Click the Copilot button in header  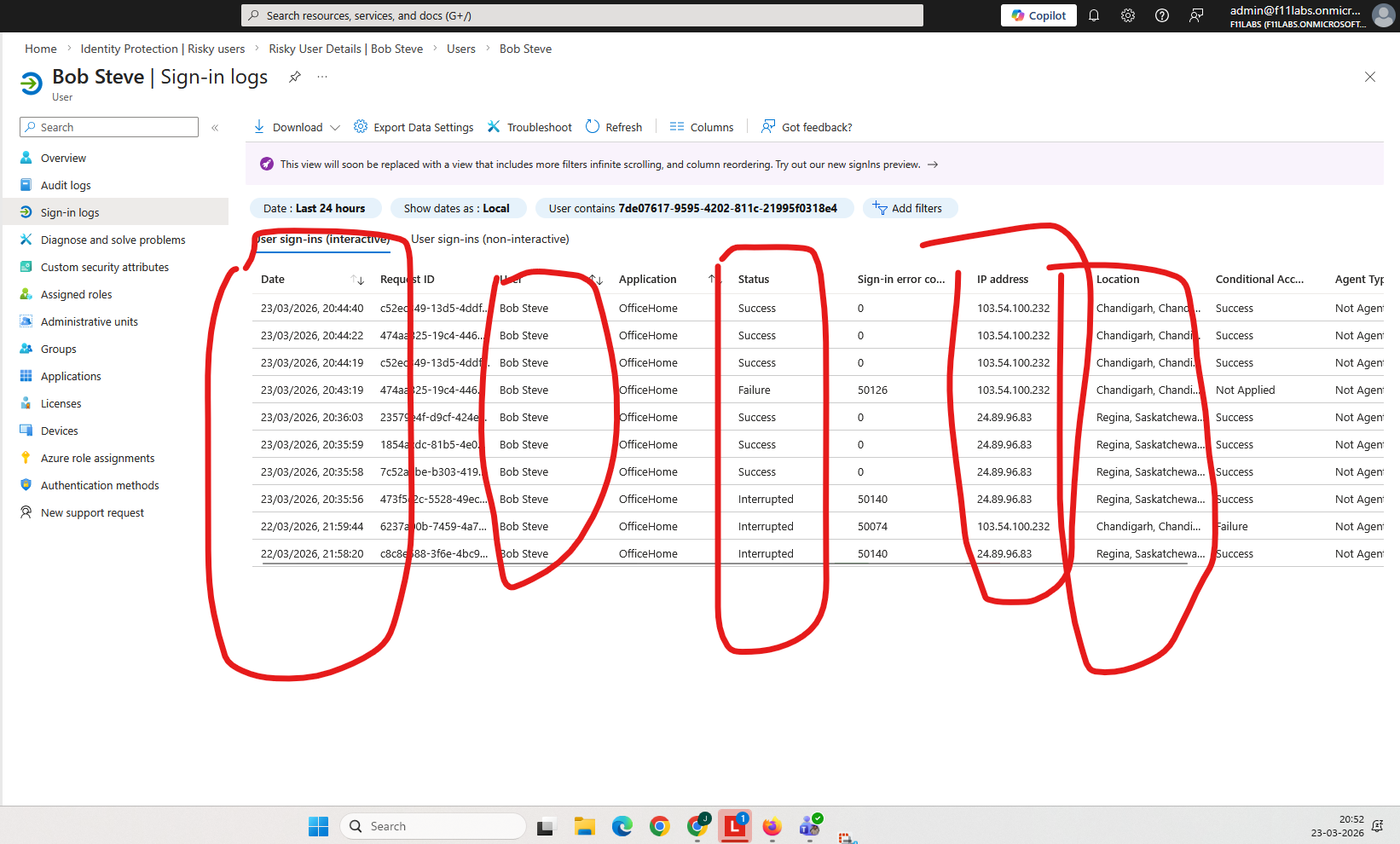pos(1038,15)
